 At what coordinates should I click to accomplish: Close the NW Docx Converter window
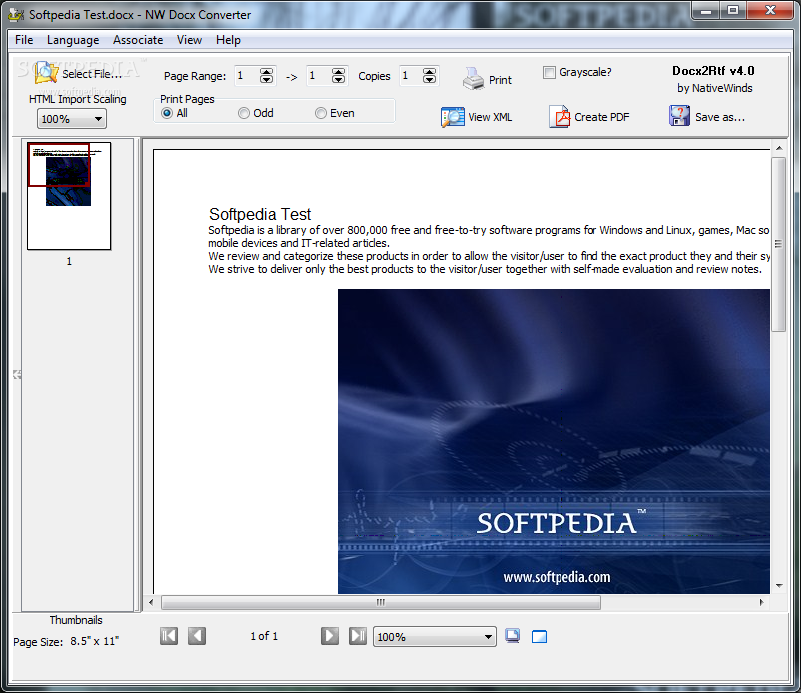770,11
